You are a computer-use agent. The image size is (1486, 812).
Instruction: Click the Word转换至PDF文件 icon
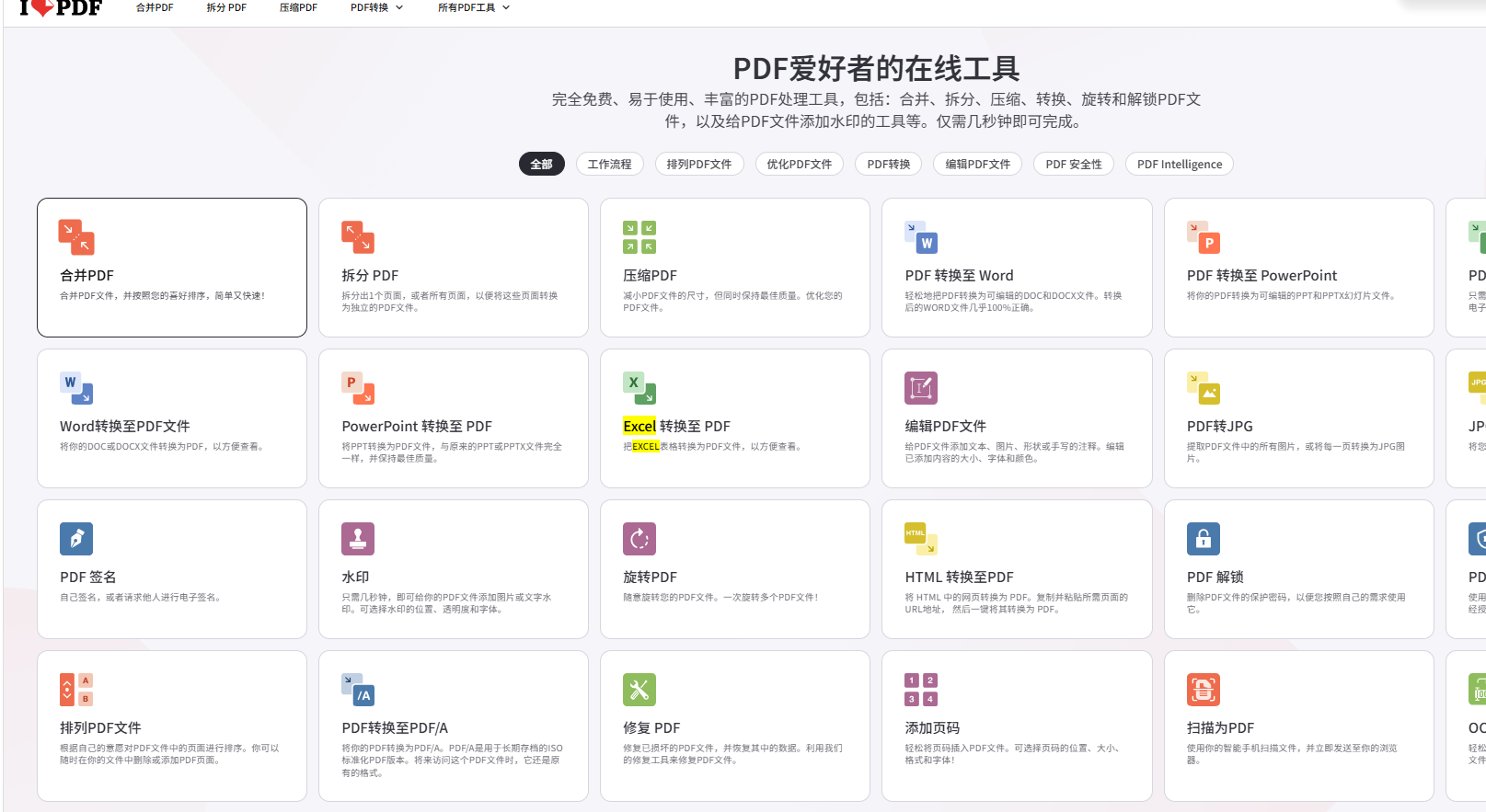click(x=76, y=388)
